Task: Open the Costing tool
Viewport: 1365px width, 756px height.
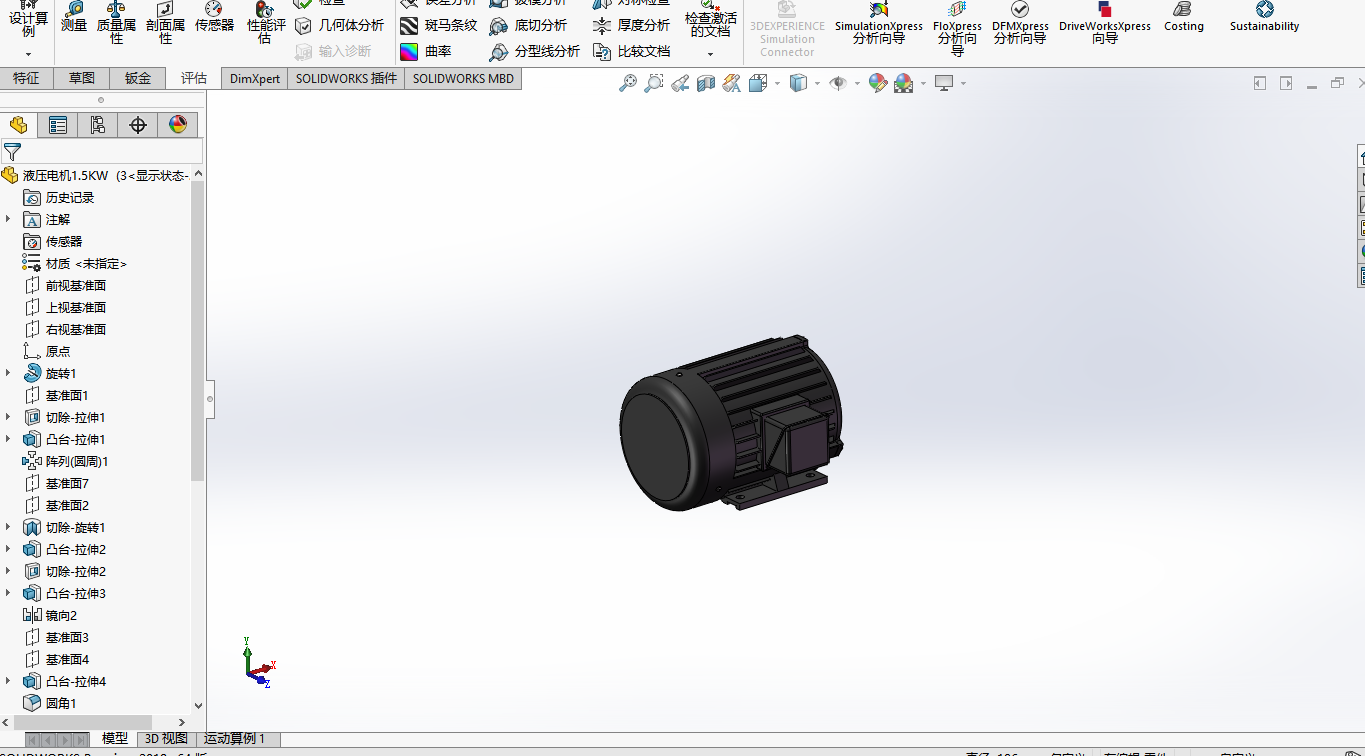Action: [1184, 18]
